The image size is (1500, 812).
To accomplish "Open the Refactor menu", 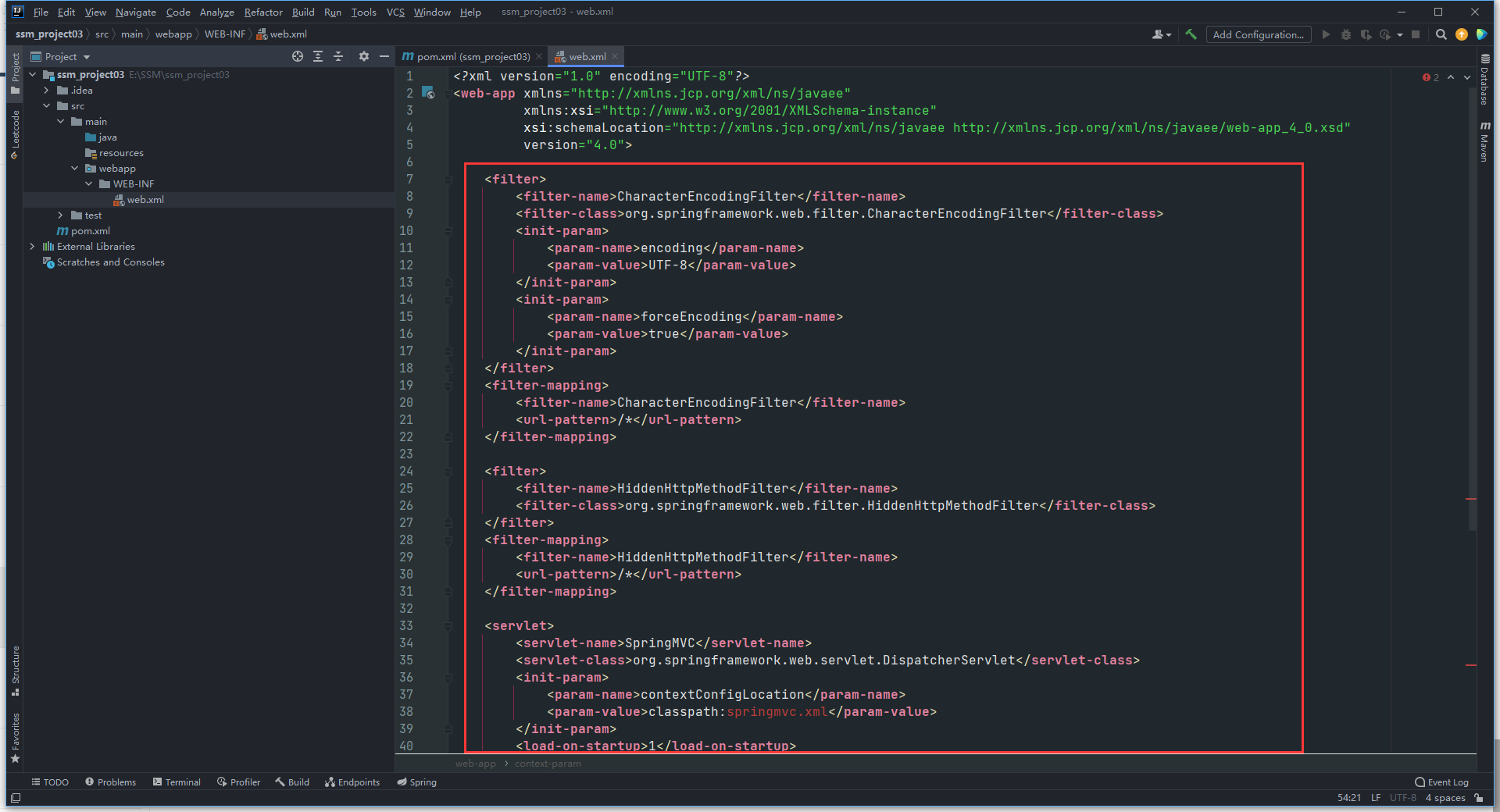I will pyautogui.click(x=263, y=12).
